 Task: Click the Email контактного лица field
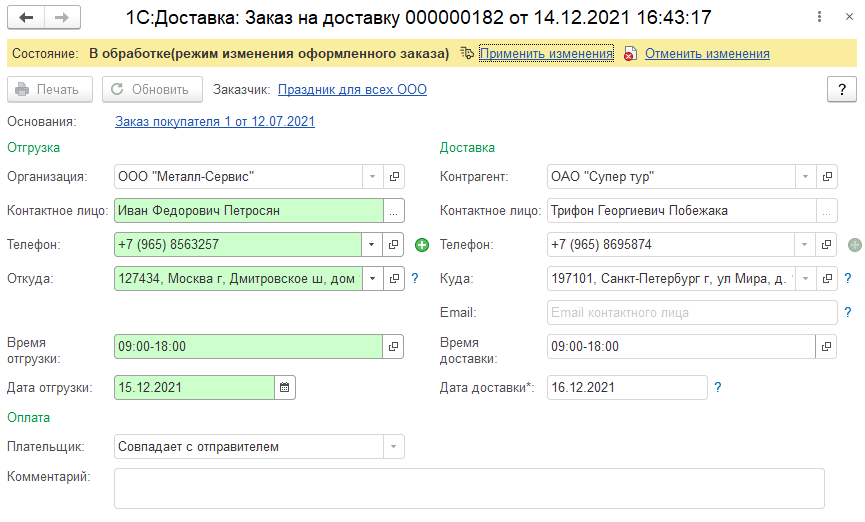click(692, 312)
